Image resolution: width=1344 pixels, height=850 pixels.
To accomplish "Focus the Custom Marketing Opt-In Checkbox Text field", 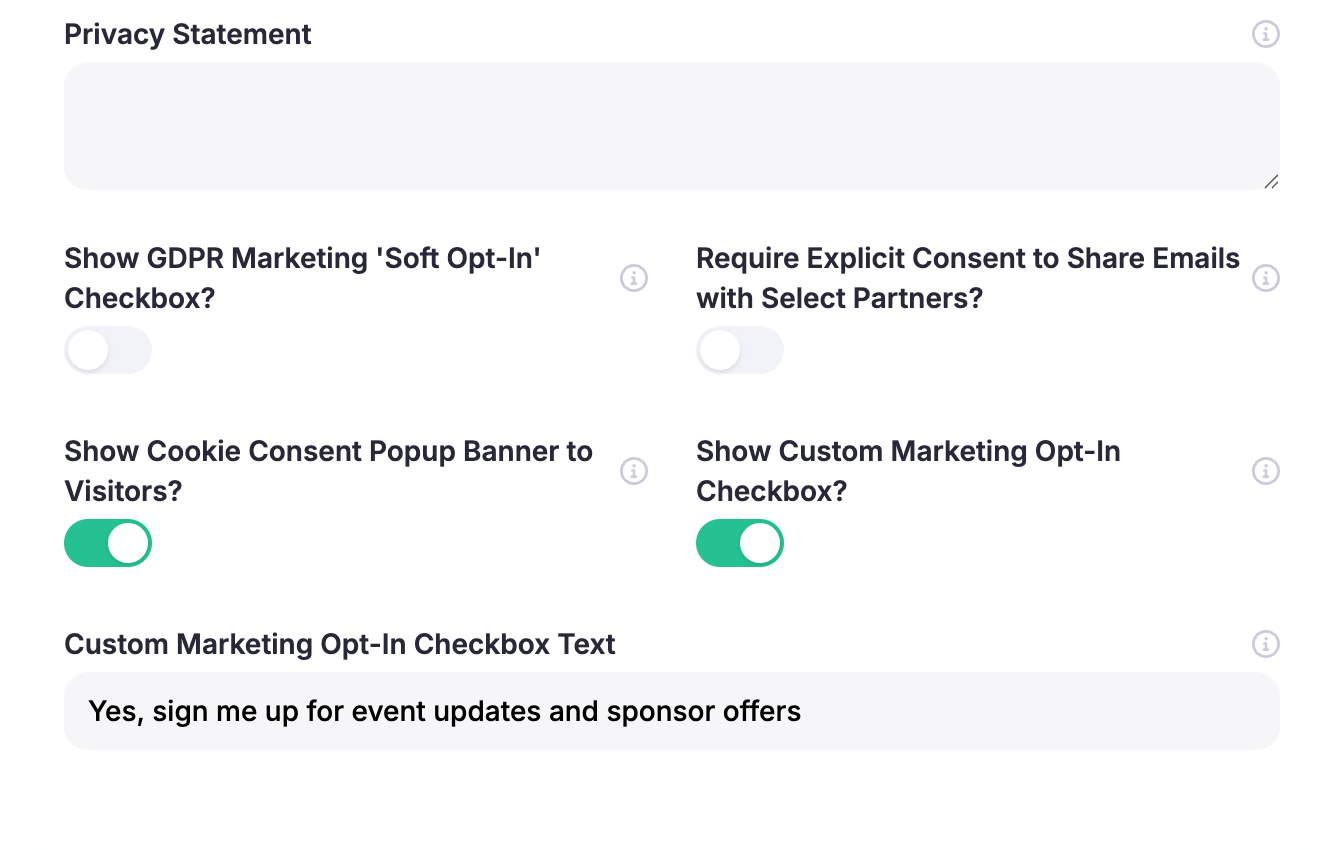I will click(672, 711).
